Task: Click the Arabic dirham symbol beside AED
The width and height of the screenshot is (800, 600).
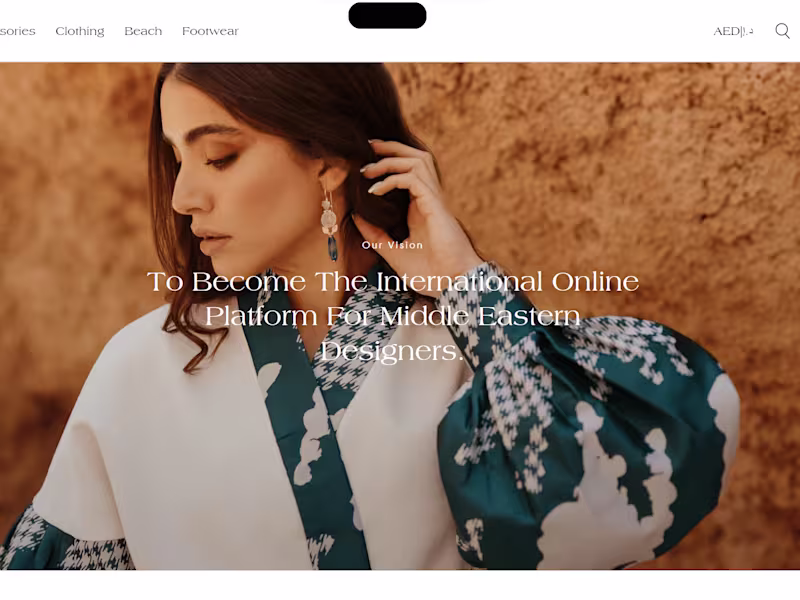Action: (747, 32)
